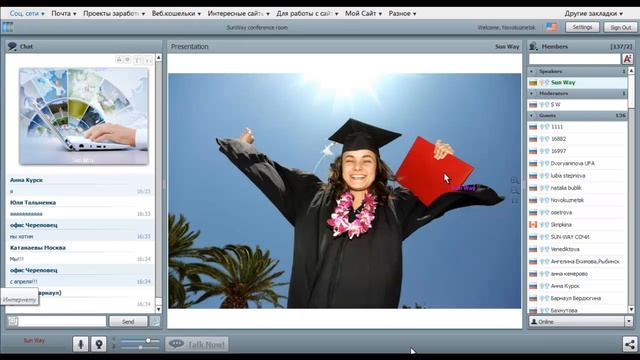Image resolution: width=640 pixels, height=360 pixels.
Task: Click the app logo icon at top left
Action: [x=7, y=27]
